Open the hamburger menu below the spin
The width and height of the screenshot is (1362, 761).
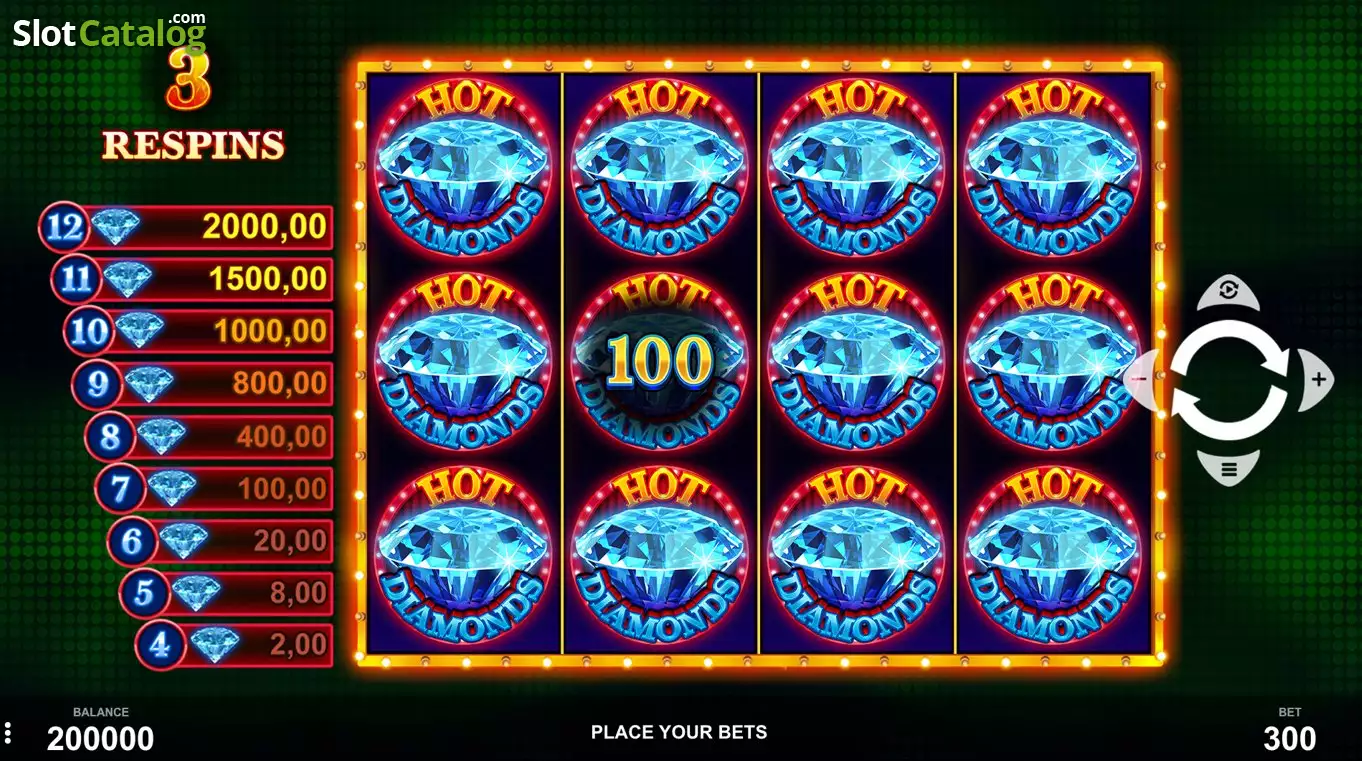(x=1229, y=468)
